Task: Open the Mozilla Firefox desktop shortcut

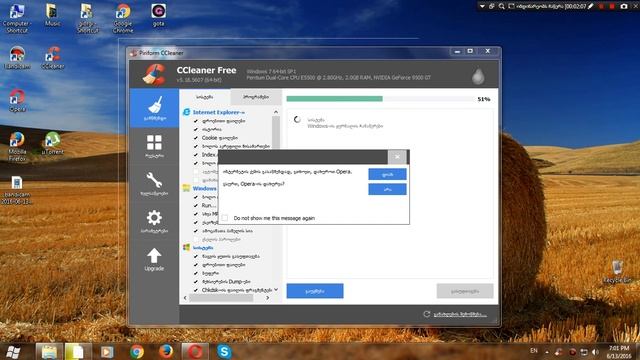Action: click(17, 147)
